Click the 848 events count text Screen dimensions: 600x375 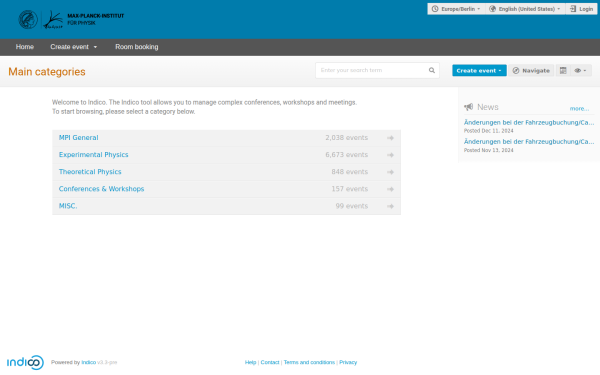point(349,172)
